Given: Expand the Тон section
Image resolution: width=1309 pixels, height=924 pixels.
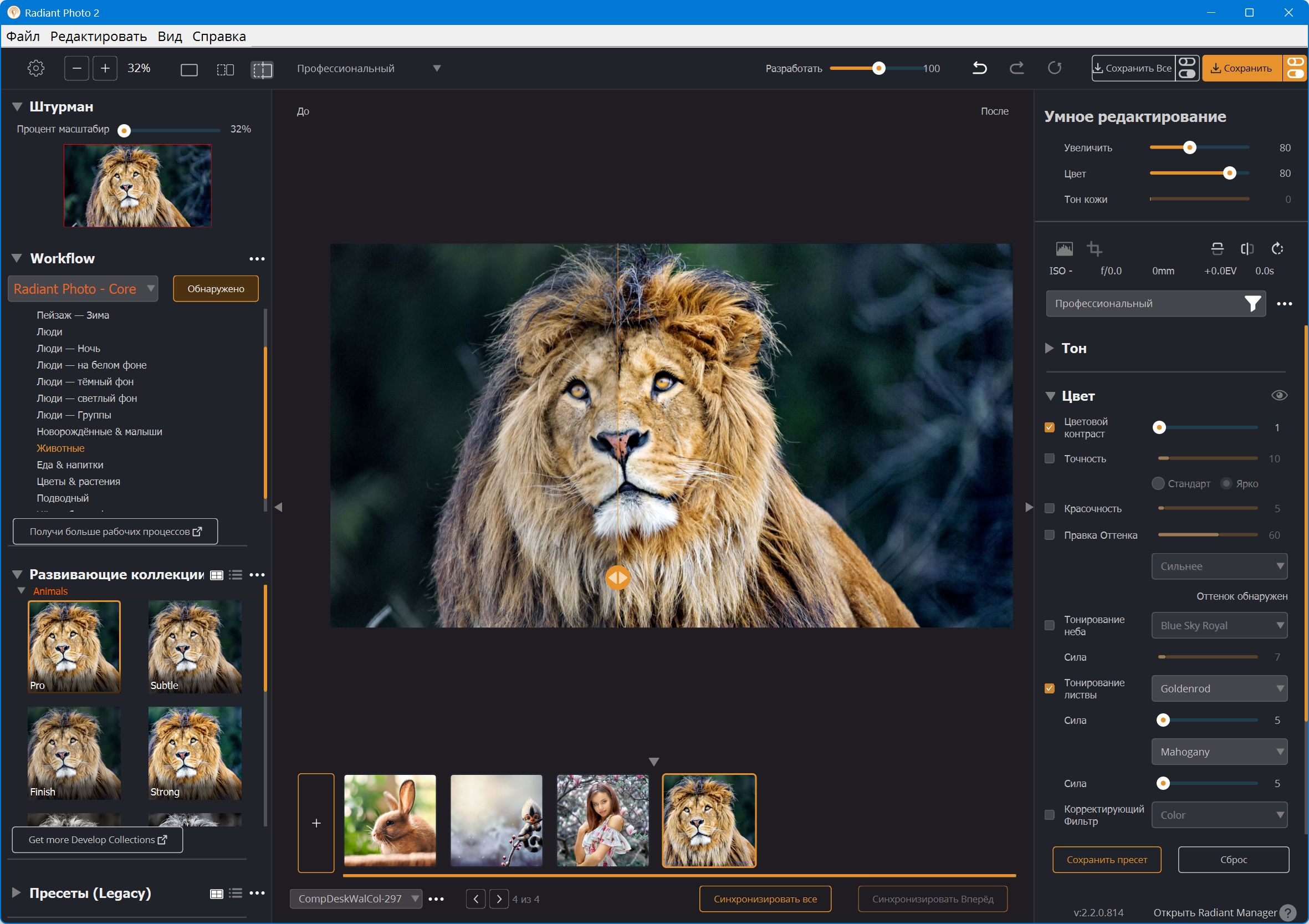Looking at the screenshot, I should tap(1050, 349).
